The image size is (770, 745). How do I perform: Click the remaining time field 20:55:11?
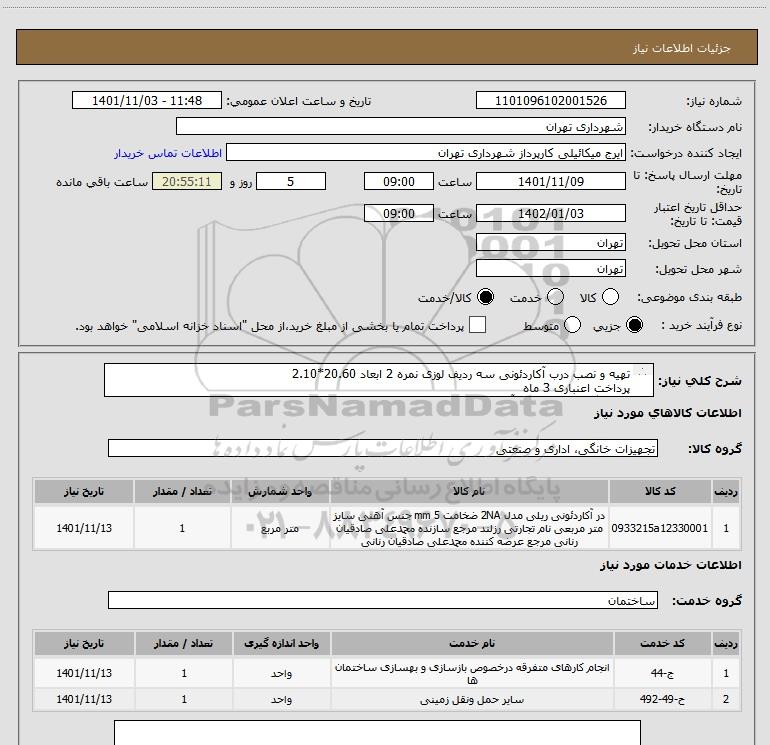[187, 181]
